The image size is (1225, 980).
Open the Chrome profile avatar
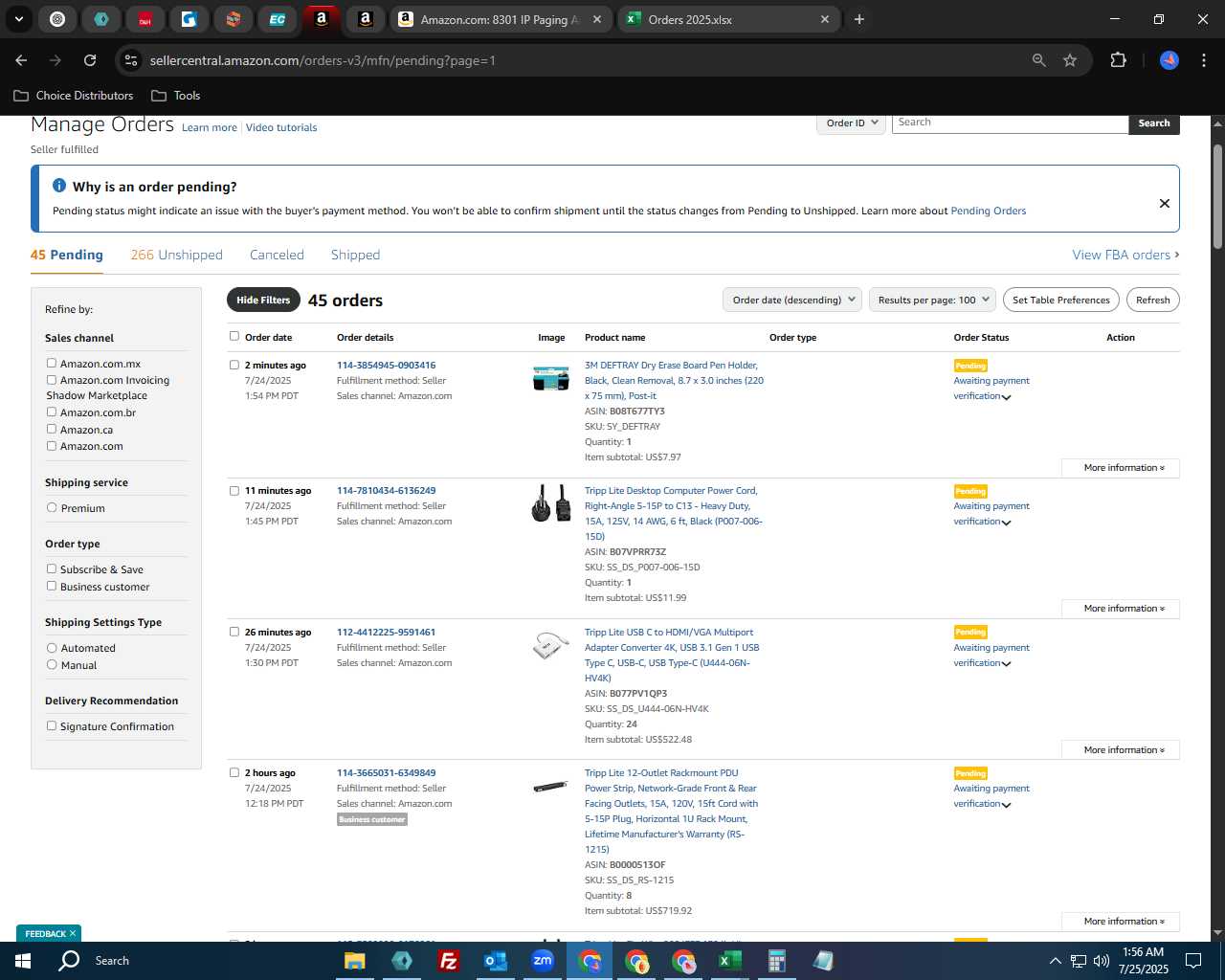click(1169, 60)
